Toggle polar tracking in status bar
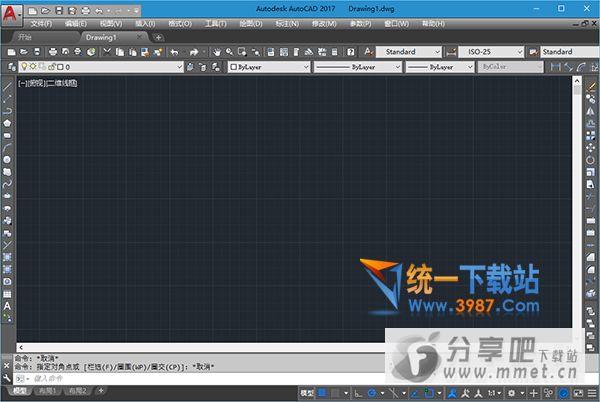The width and height of the screenshot is (600, 402). tap(371, 393)
